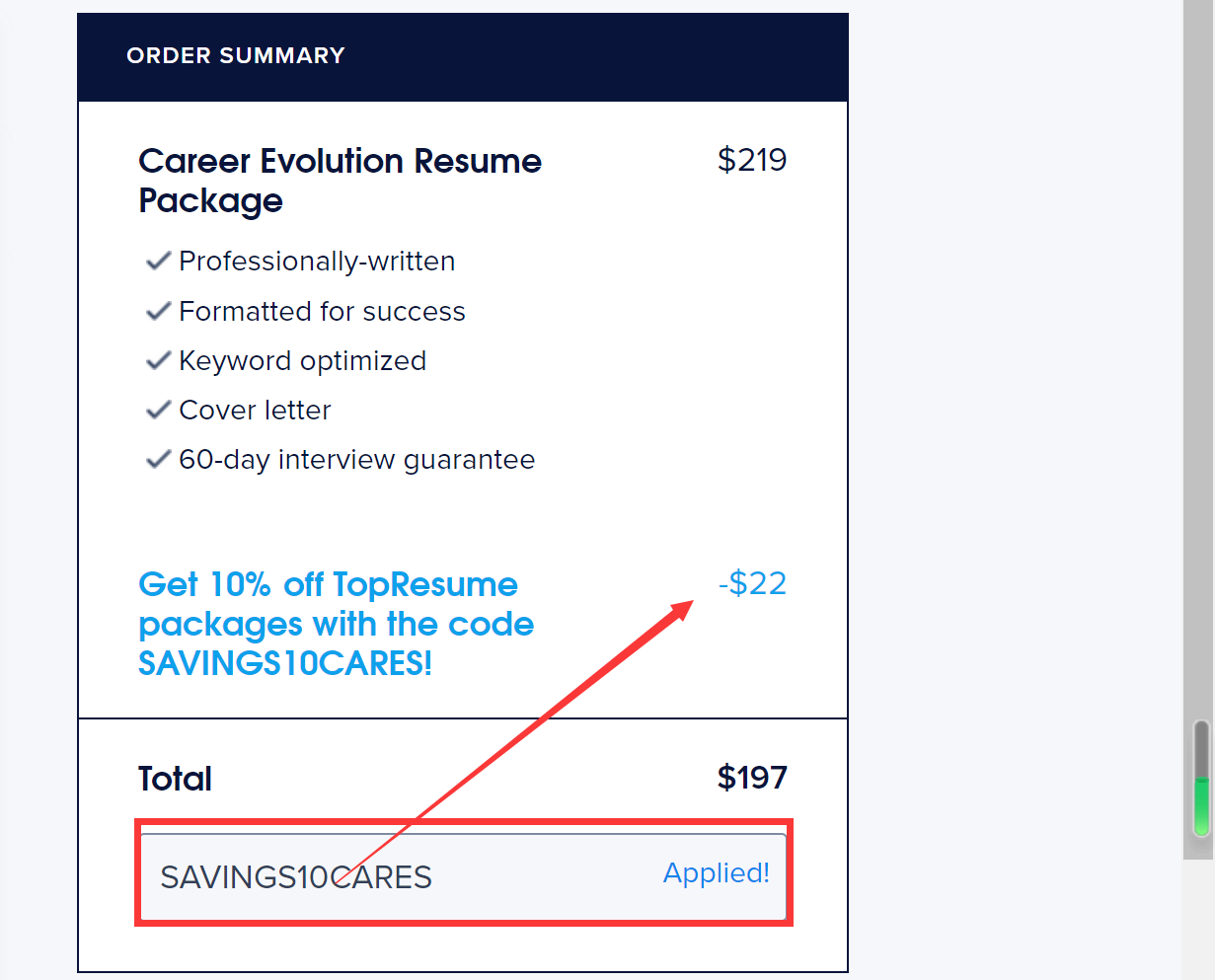
Task: Select the $197 total amount
Action: click(752, 778)
